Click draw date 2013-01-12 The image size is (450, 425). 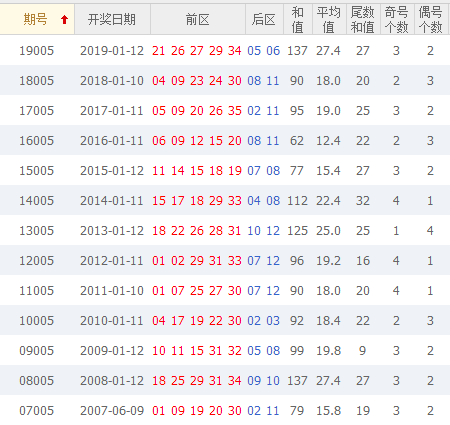tap(112, 231)
